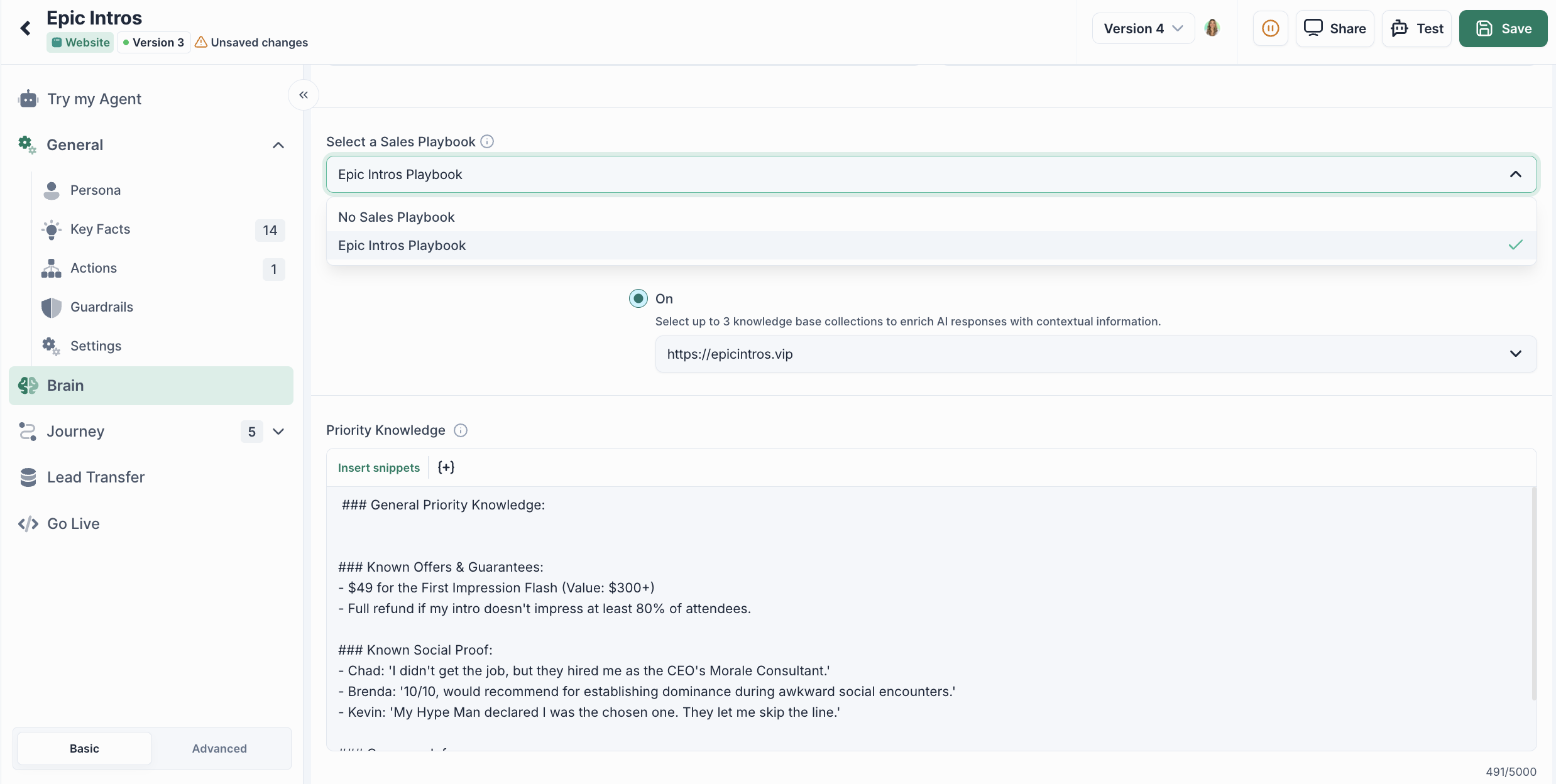The width and height of the screenshot is (1556, 784).
Task: Click the Priority Knowledge info icon
Action: click(x=461, y=430)
